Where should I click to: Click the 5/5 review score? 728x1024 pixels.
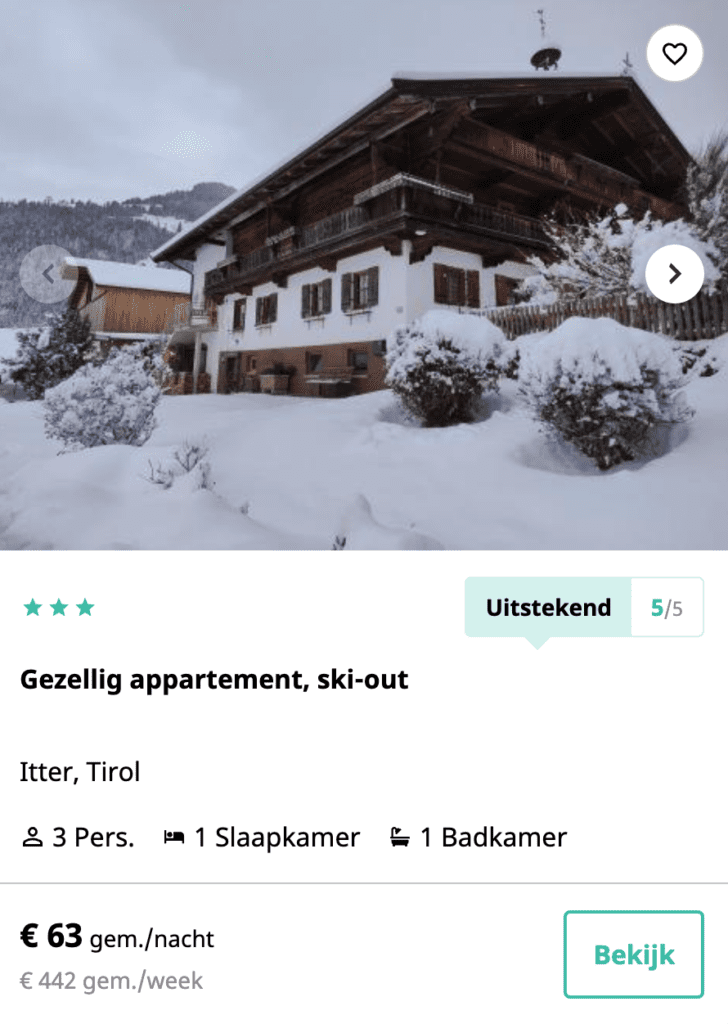[667, 608]
